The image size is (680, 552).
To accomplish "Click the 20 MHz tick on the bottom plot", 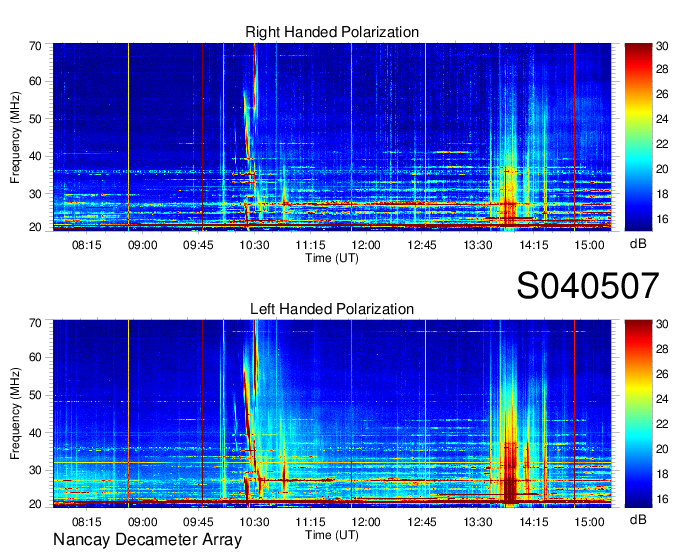I will point(35,504).
